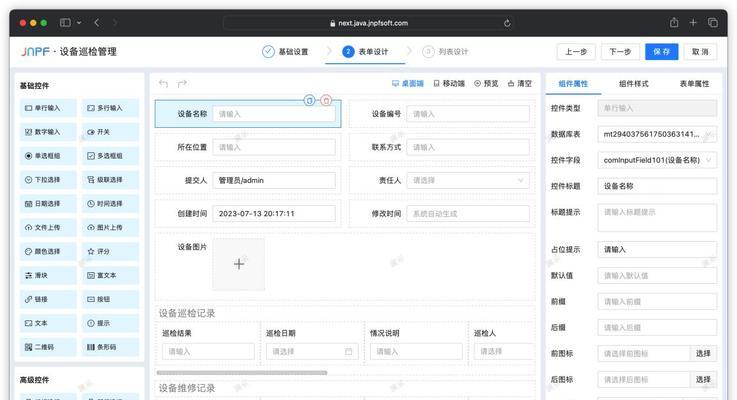The image size is (737, 400).
Task: Switch to 组件属性 tab
Action: point(573,84)
